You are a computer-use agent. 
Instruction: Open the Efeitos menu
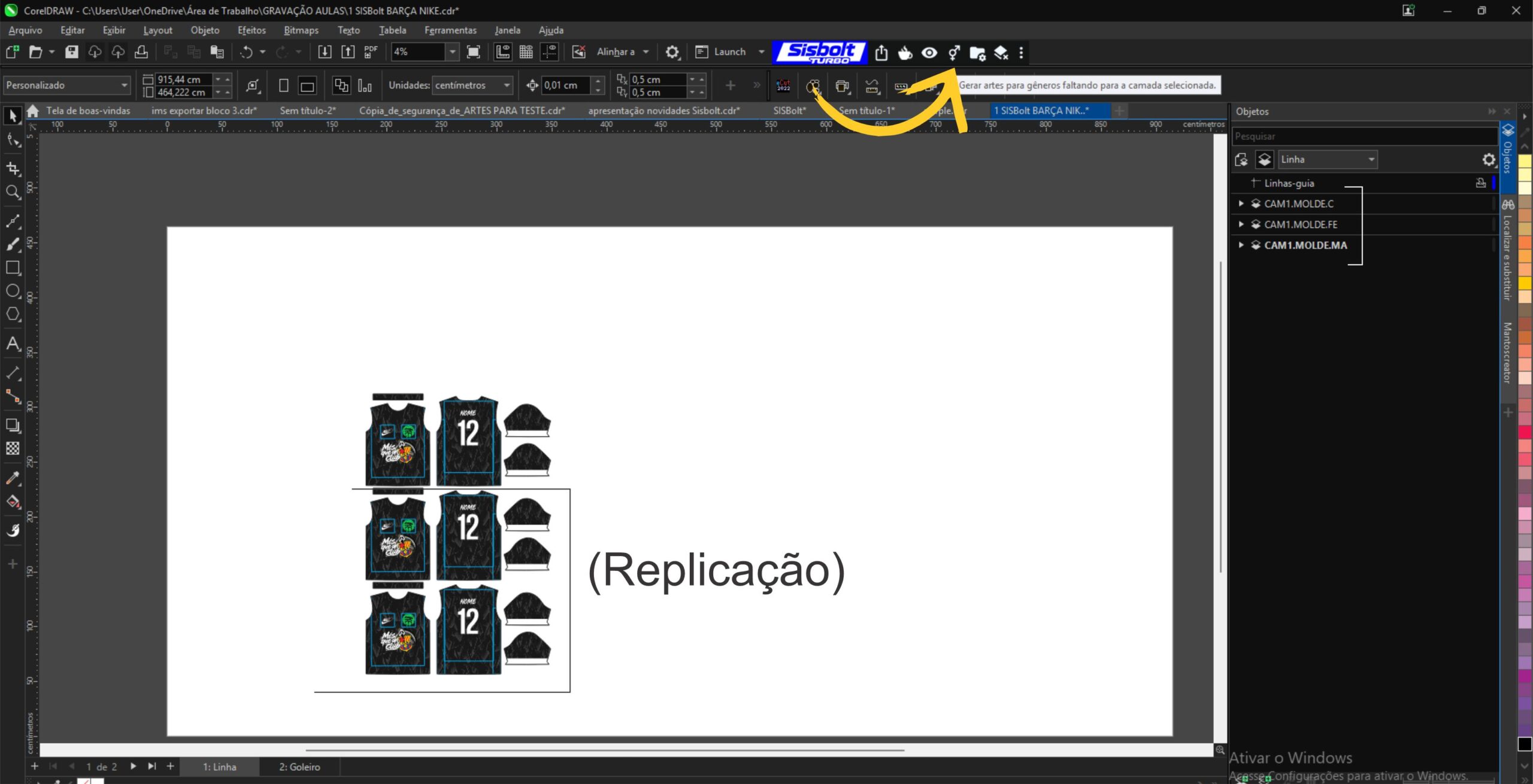[251, 30]
